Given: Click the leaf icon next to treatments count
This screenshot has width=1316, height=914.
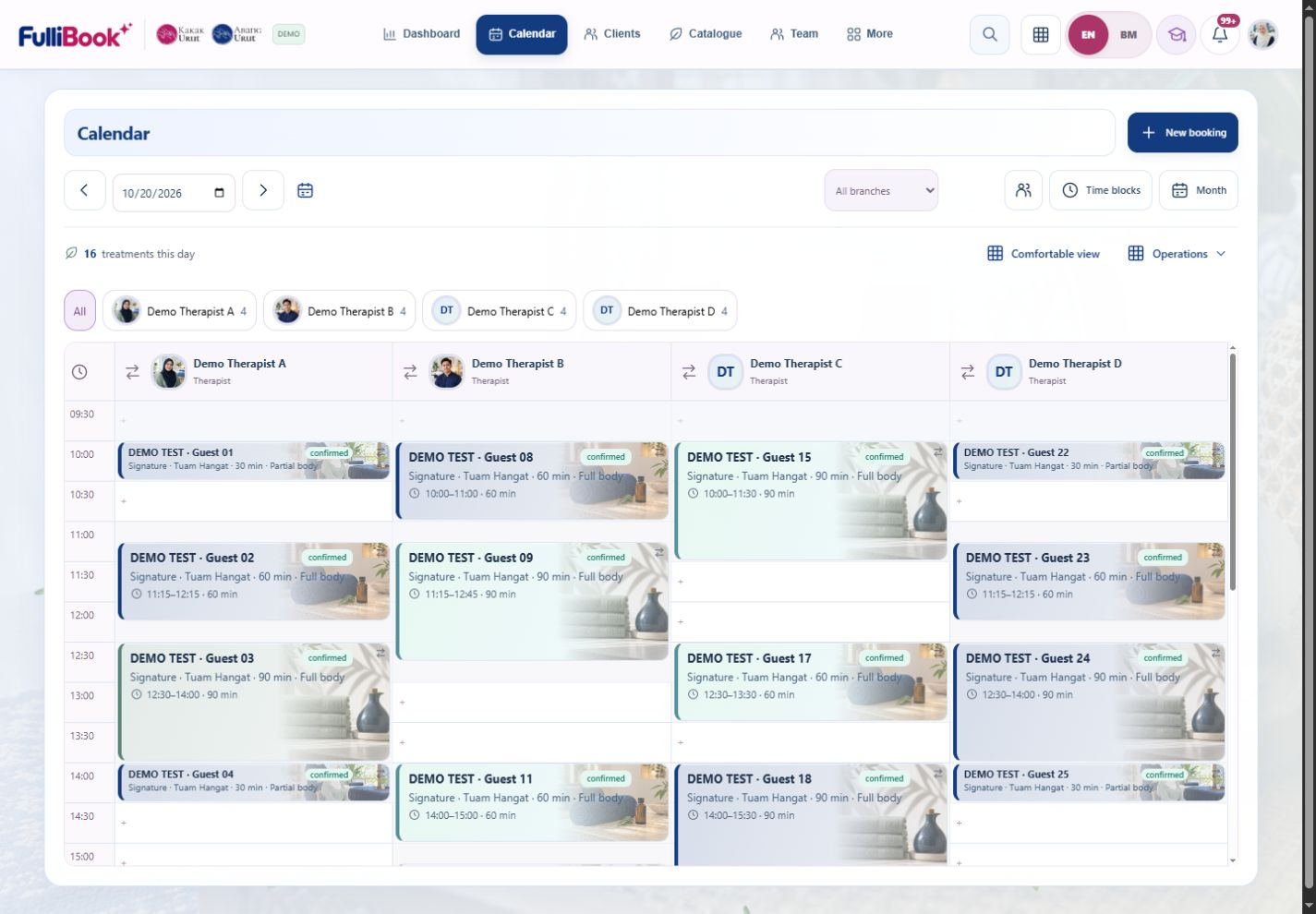Looking at the screenshot, I should pos(71,253).
